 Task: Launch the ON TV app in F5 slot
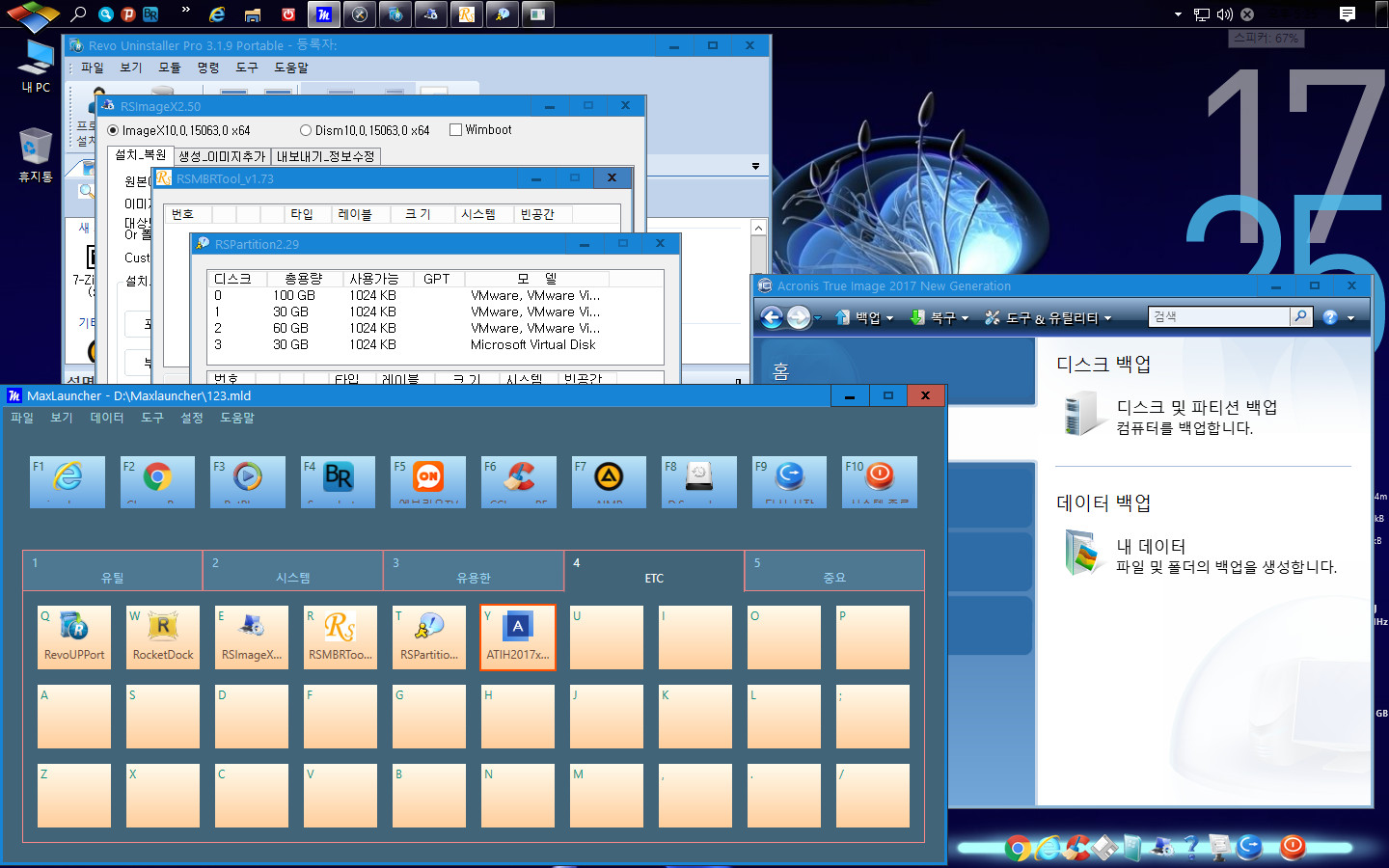(428, 481)
